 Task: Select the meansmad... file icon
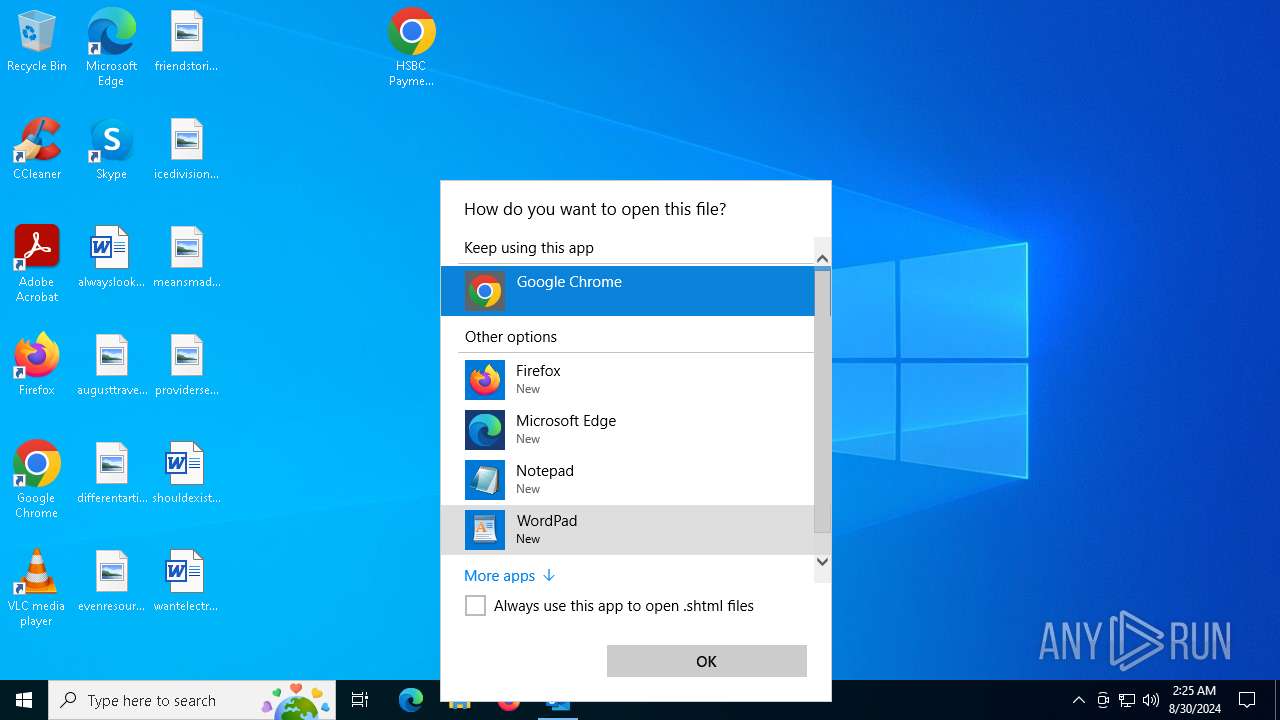point(186,258)
